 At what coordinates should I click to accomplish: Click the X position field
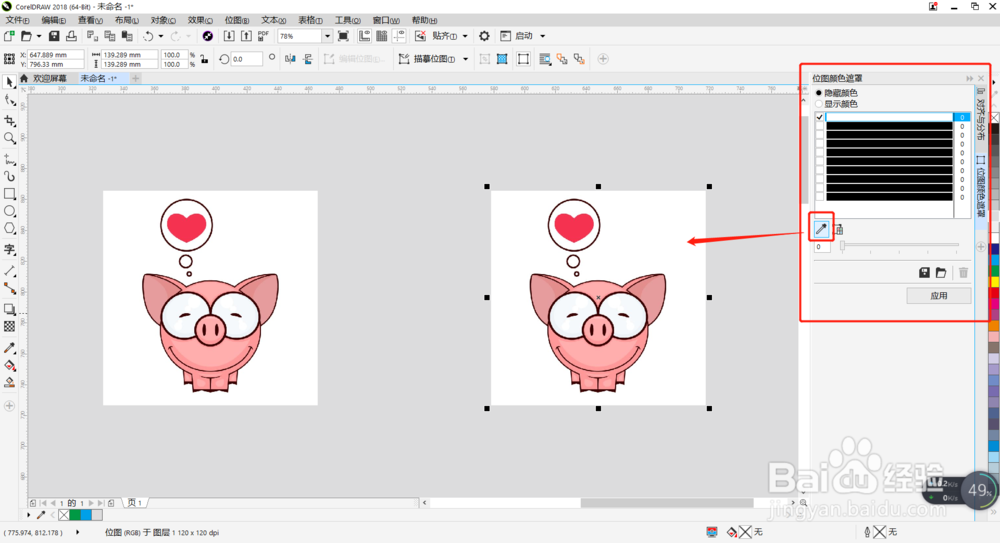tap(55, 55)
